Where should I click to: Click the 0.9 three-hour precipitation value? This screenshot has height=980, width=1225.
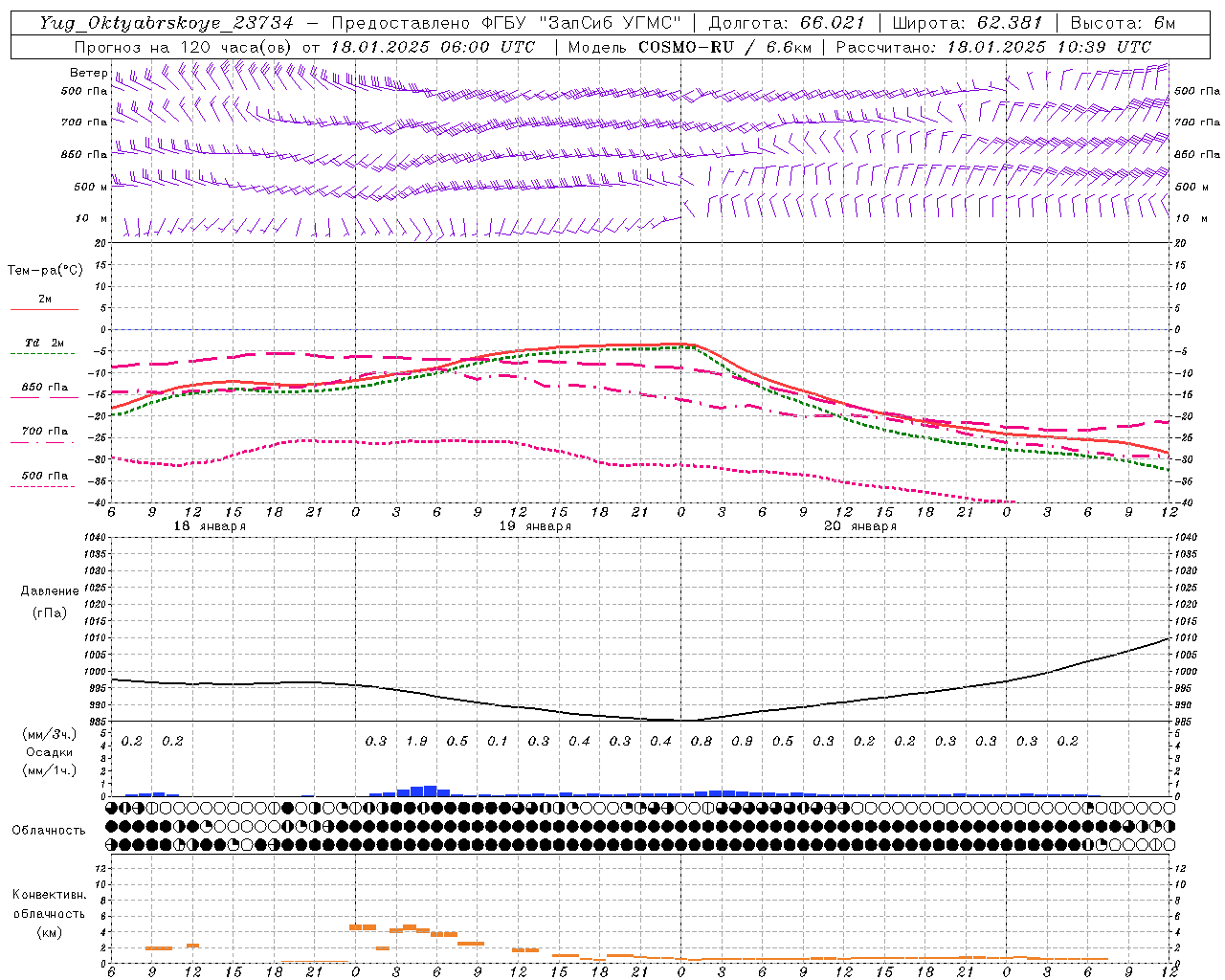coord(742,742)
